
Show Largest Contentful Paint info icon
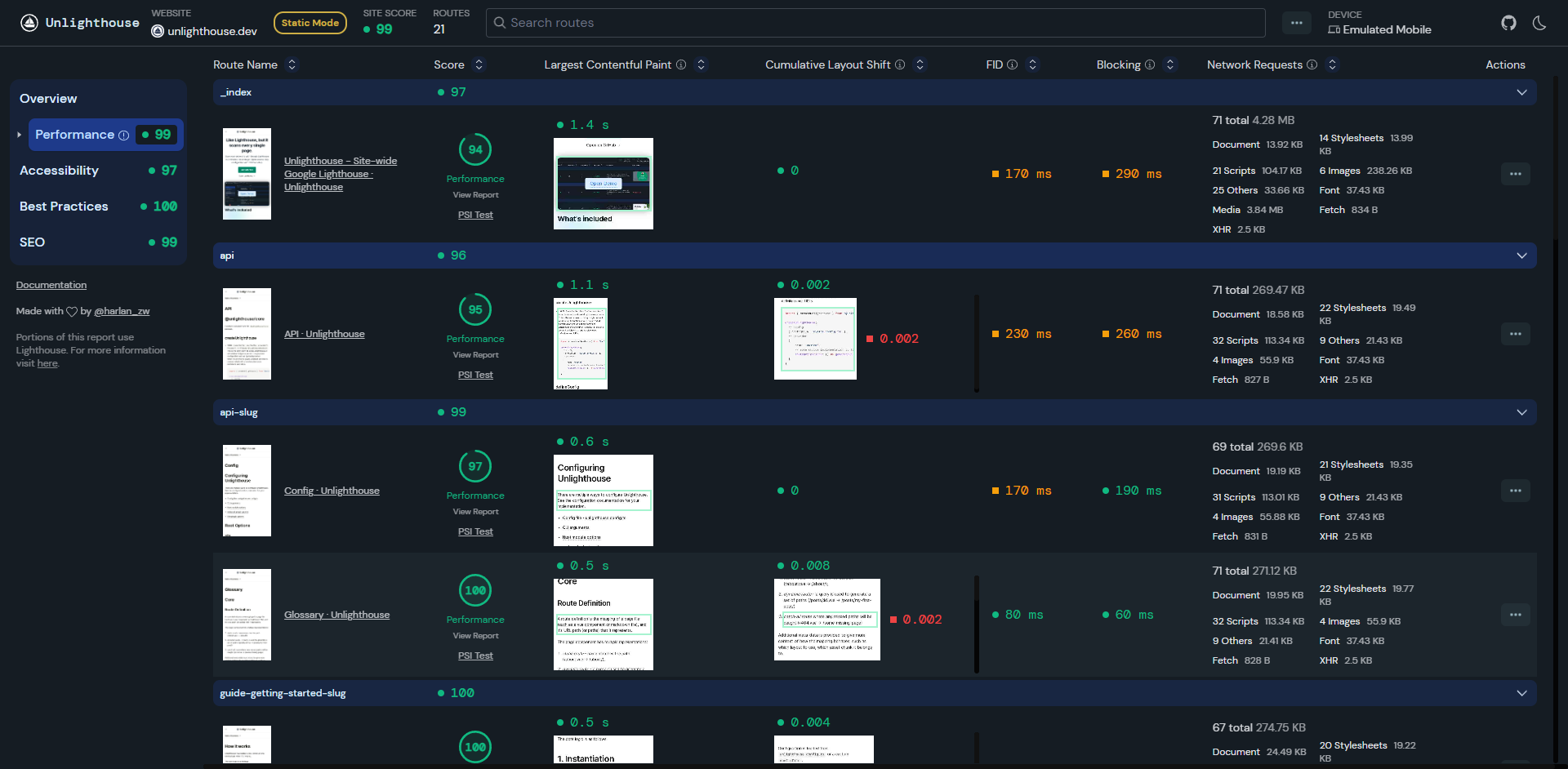tap(680, 64)
